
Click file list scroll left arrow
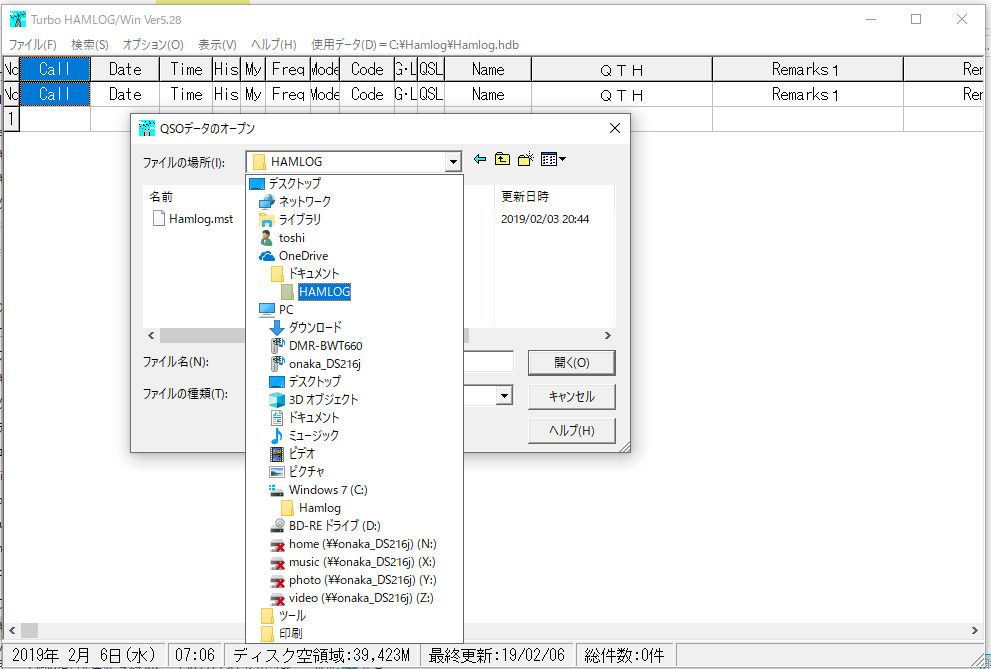coord(151,335)
